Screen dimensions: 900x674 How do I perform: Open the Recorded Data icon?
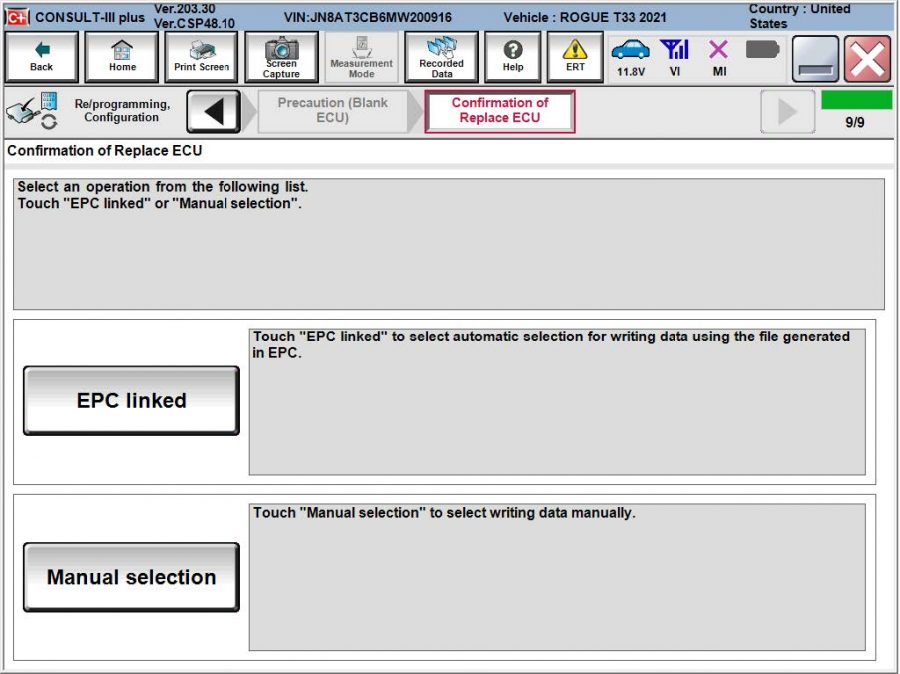point(440,56)
